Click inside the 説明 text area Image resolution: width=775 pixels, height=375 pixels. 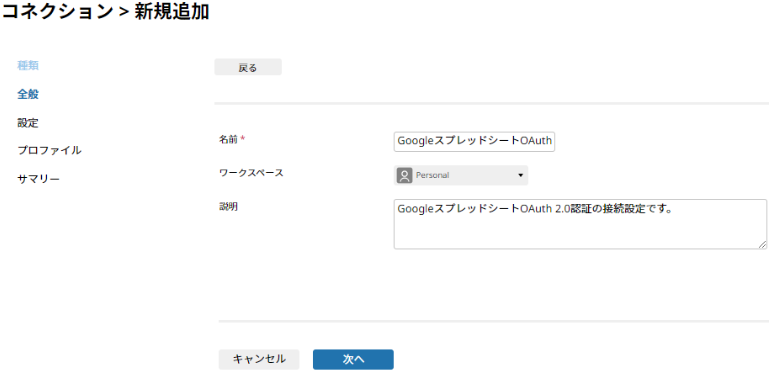(580, 224)
